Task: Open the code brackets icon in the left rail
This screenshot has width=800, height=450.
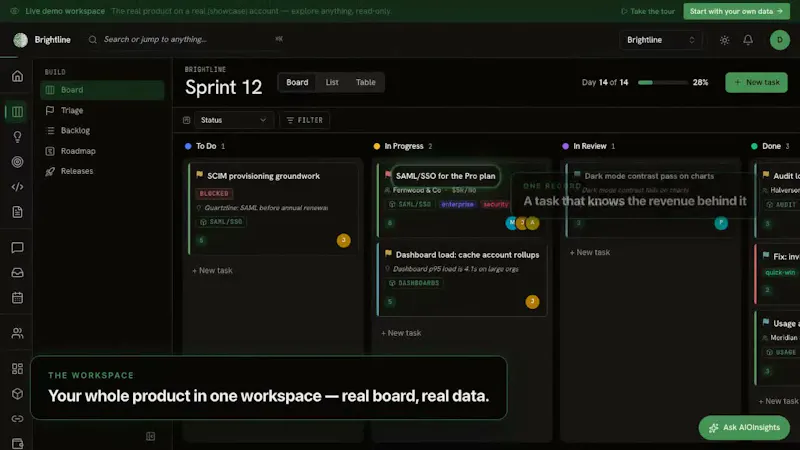Action: click(x=17, y=187)
